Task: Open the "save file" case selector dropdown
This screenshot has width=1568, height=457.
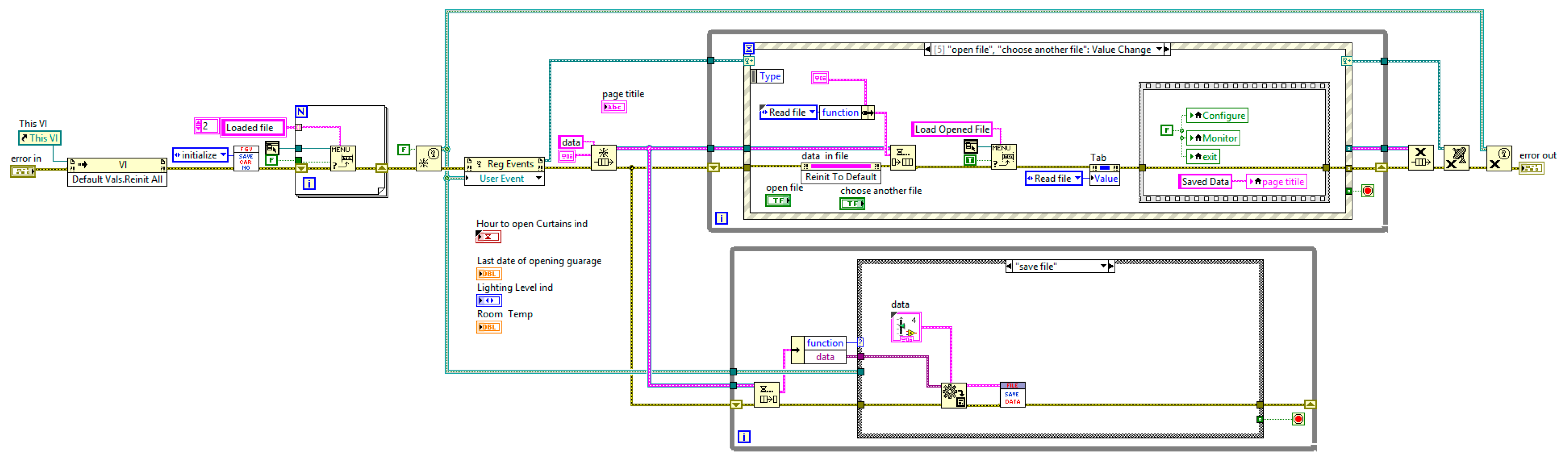Action: [1103, 266]
